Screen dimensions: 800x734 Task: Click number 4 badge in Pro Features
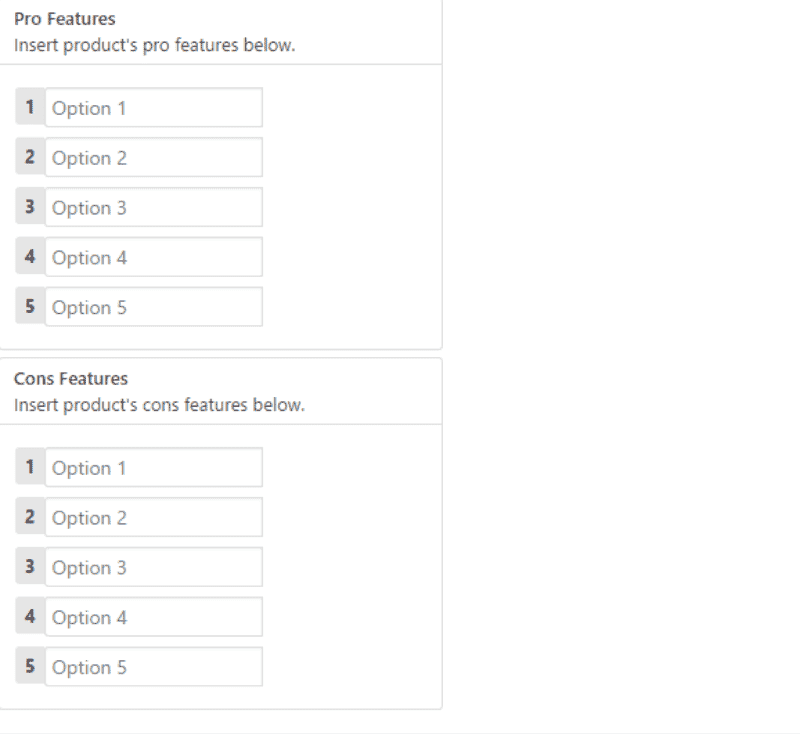pos(30,257)
